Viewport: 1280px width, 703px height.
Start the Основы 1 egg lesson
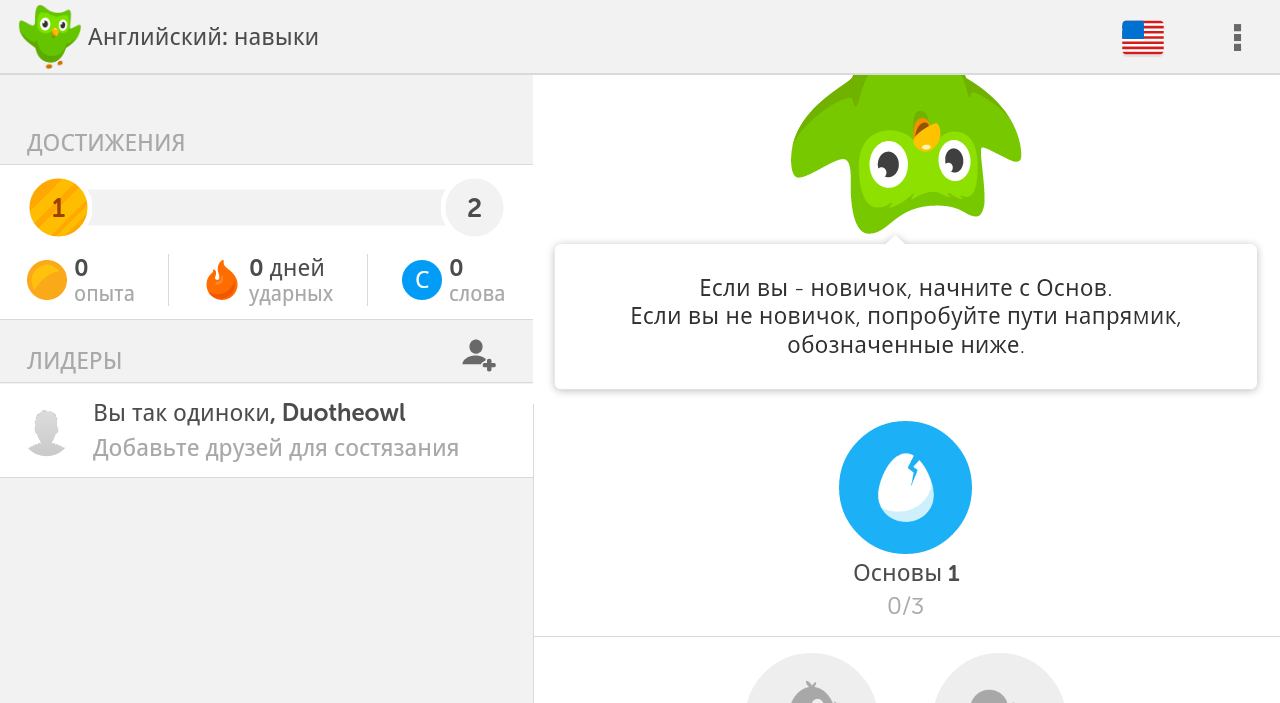(x=905, y=487)
